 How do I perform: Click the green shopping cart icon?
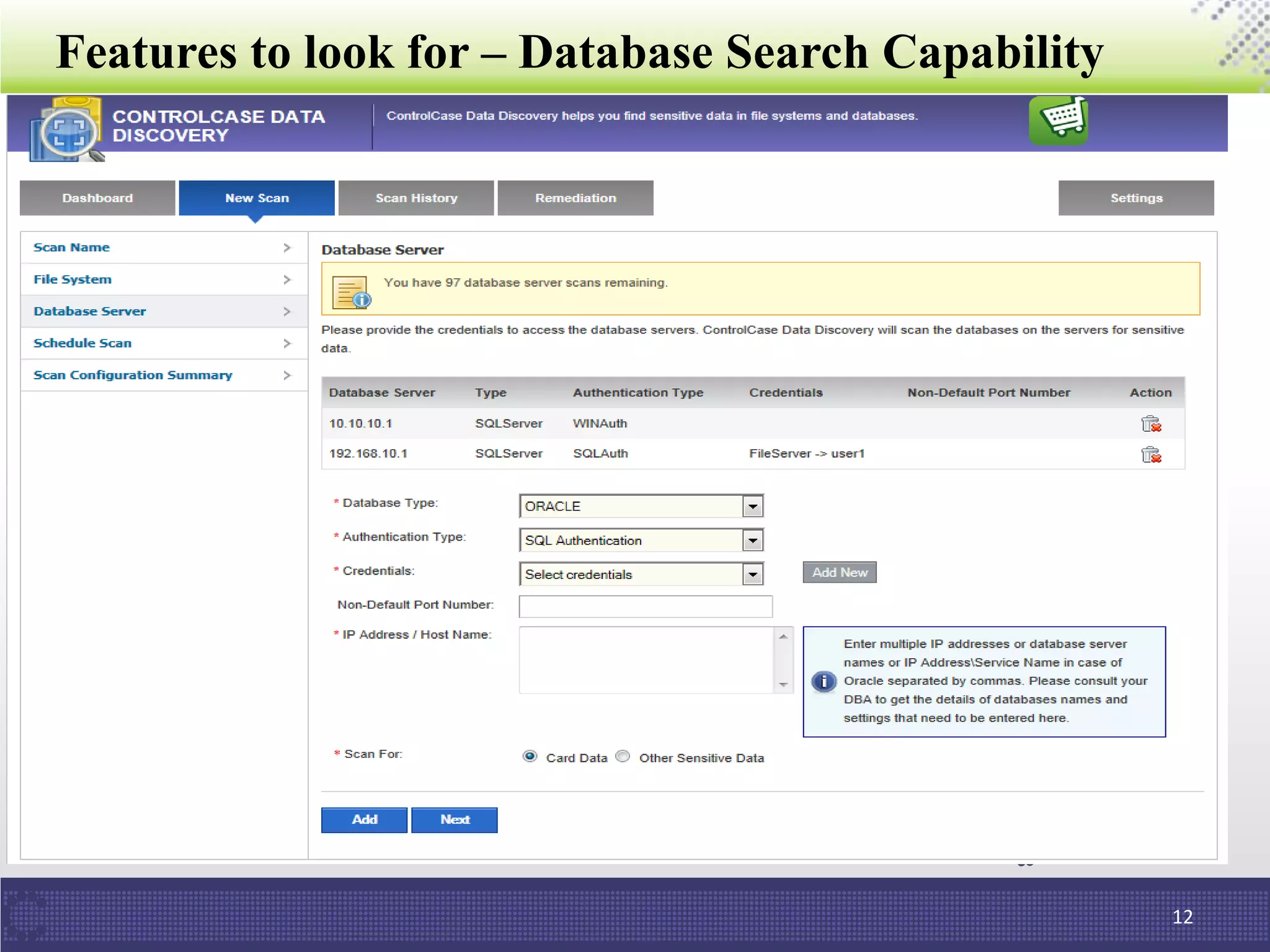(1059, 121)
